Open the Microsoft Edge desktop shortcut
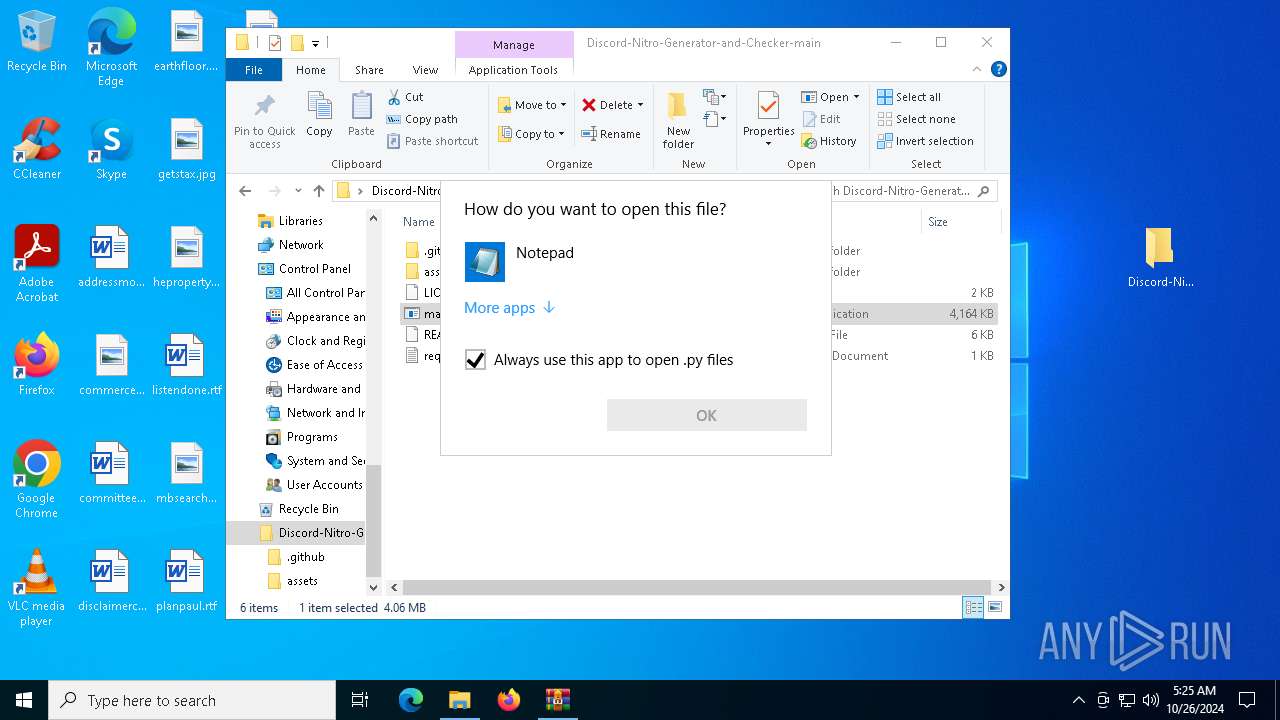Viewport: 1280px width, 720px height. coord(111,48)
